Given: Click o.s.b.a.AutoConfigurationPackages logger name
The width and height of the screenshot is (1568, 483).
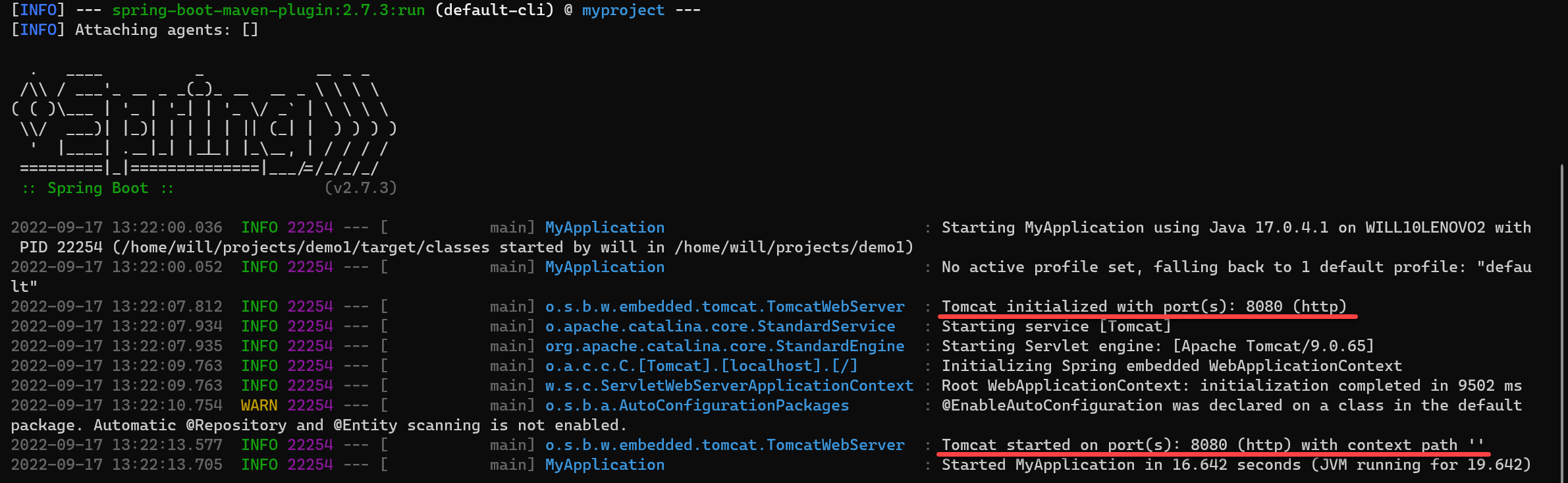Looking at the screenshot, I should [697, 405].
